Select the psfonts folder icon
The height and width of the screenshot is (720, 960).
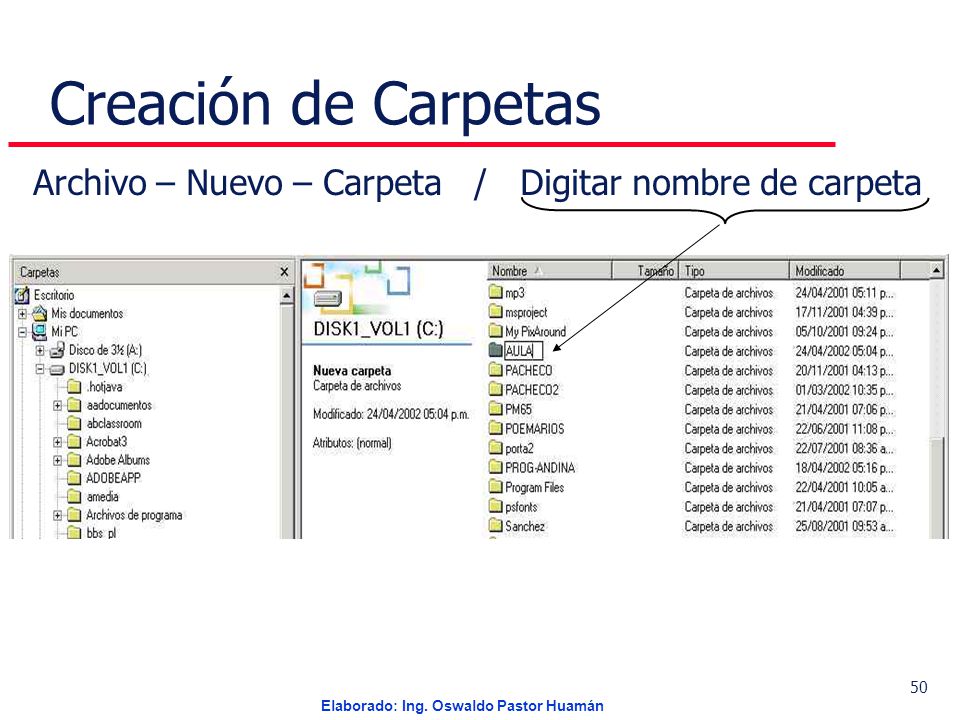point(495,507)
